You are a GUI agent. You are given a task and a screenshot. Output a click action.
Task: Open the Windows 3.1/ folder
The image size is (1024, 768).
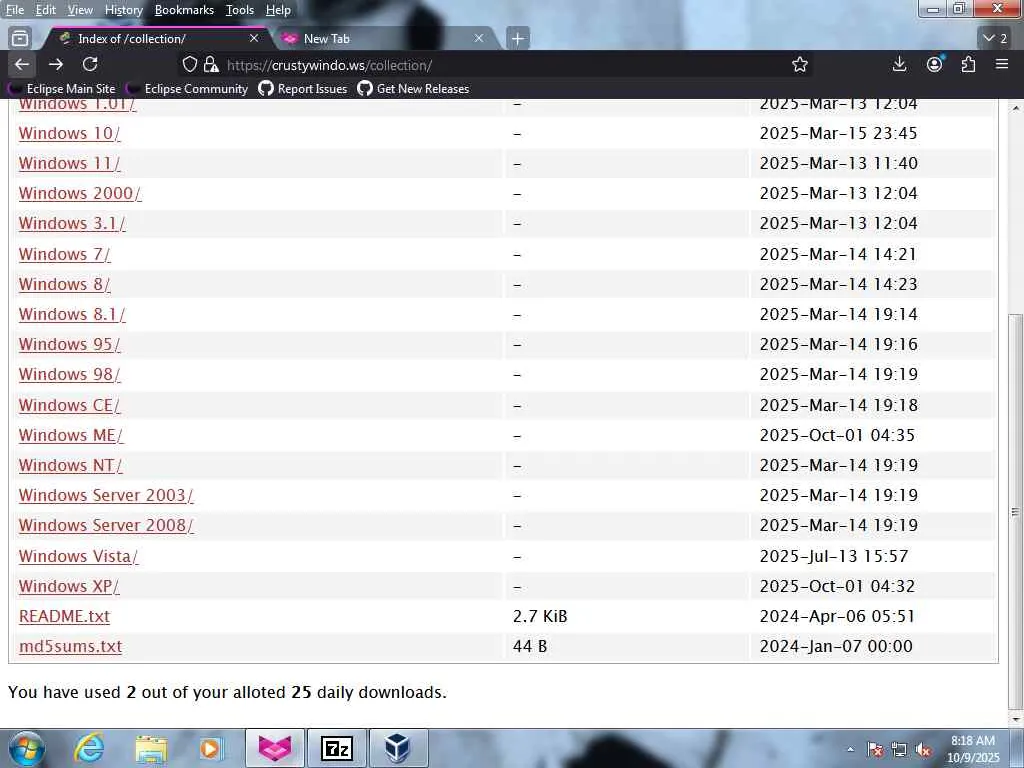72,223
